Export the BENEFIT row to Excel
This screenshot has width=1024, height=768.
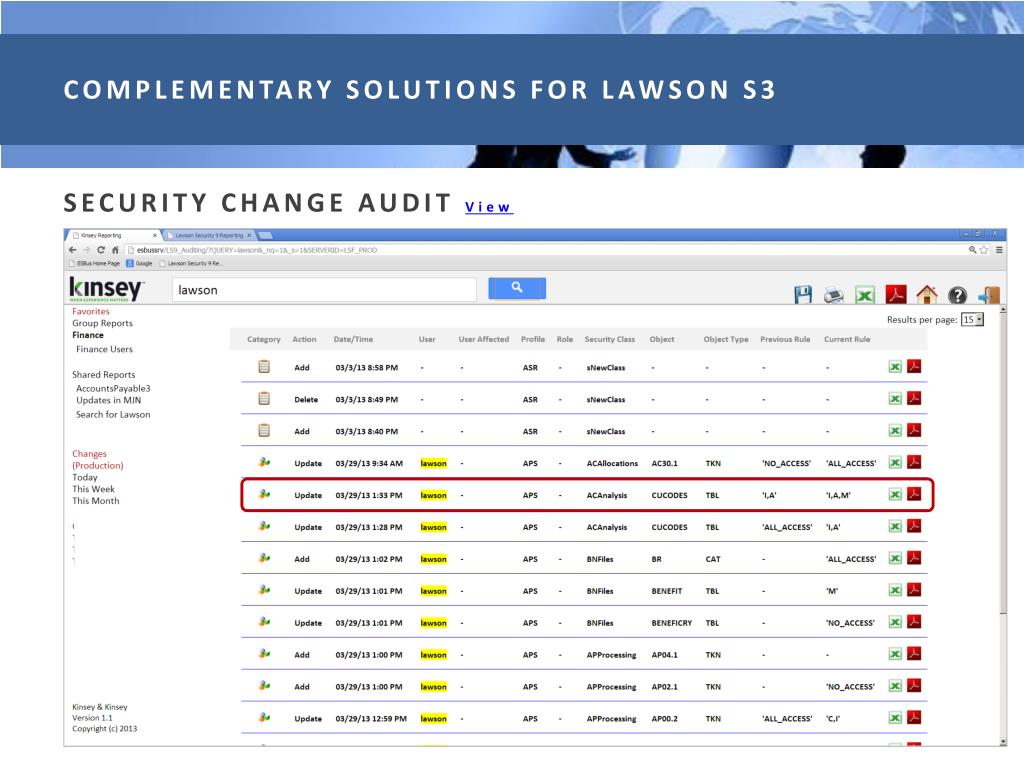pyautogui.click(x=895, y=591)
